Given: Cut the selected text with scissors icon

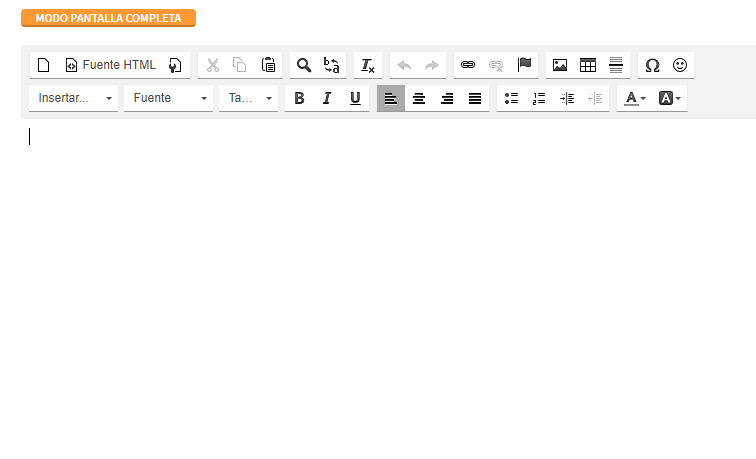Looking at the screenshot, I should click(x=213, y=65).
